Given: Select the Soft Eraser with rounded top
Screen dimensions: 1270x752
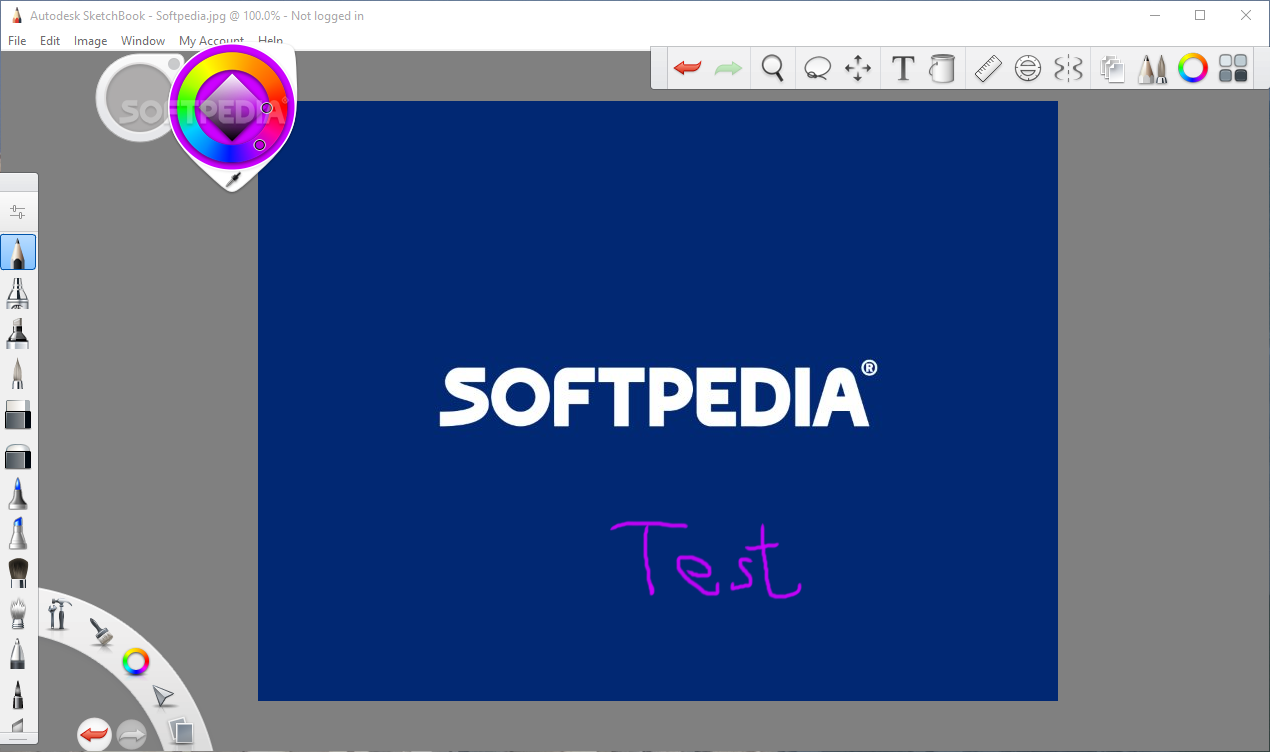Looking at the screenshot, I should pyautogui.click(x=18, y=456).
